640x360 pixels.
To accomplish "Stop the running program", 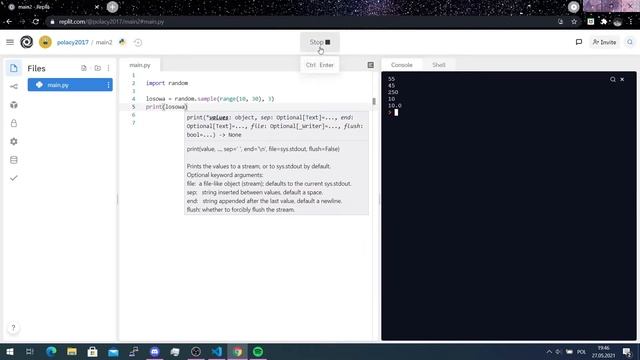I will click(x=320, y=42).
